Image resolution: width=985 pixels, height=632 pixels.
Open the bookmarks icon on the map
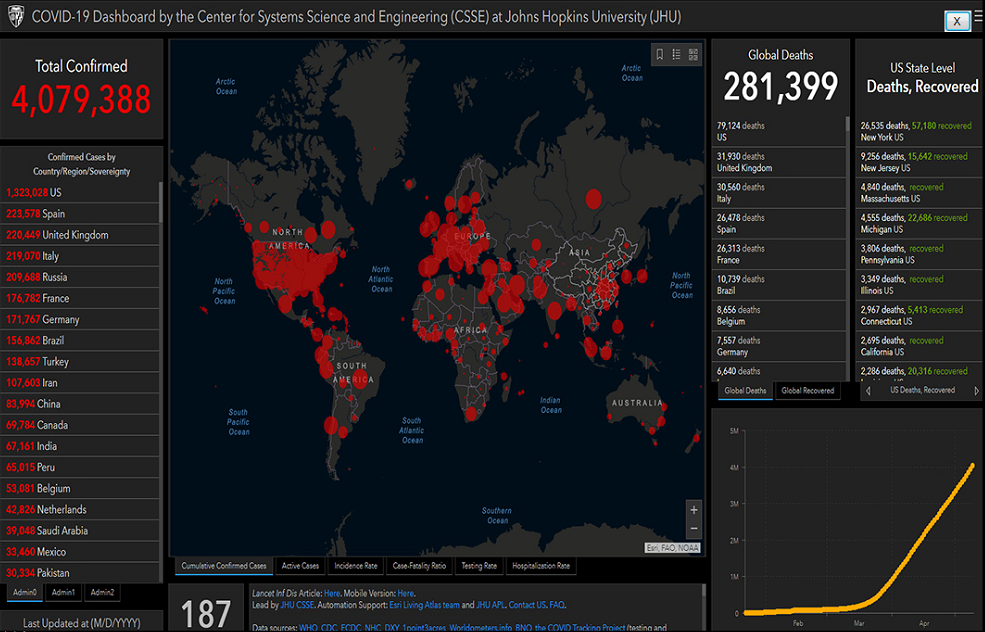click(660, 55)
